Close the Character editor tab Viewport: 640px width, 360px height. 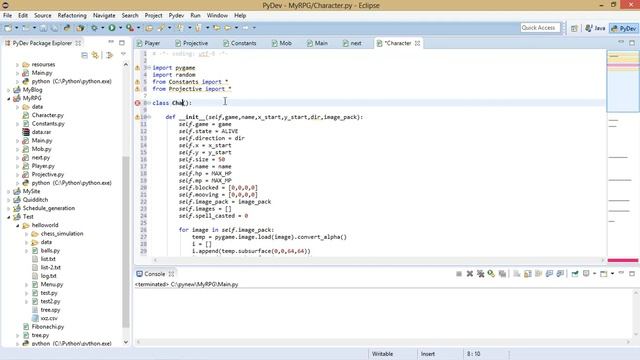417,43
